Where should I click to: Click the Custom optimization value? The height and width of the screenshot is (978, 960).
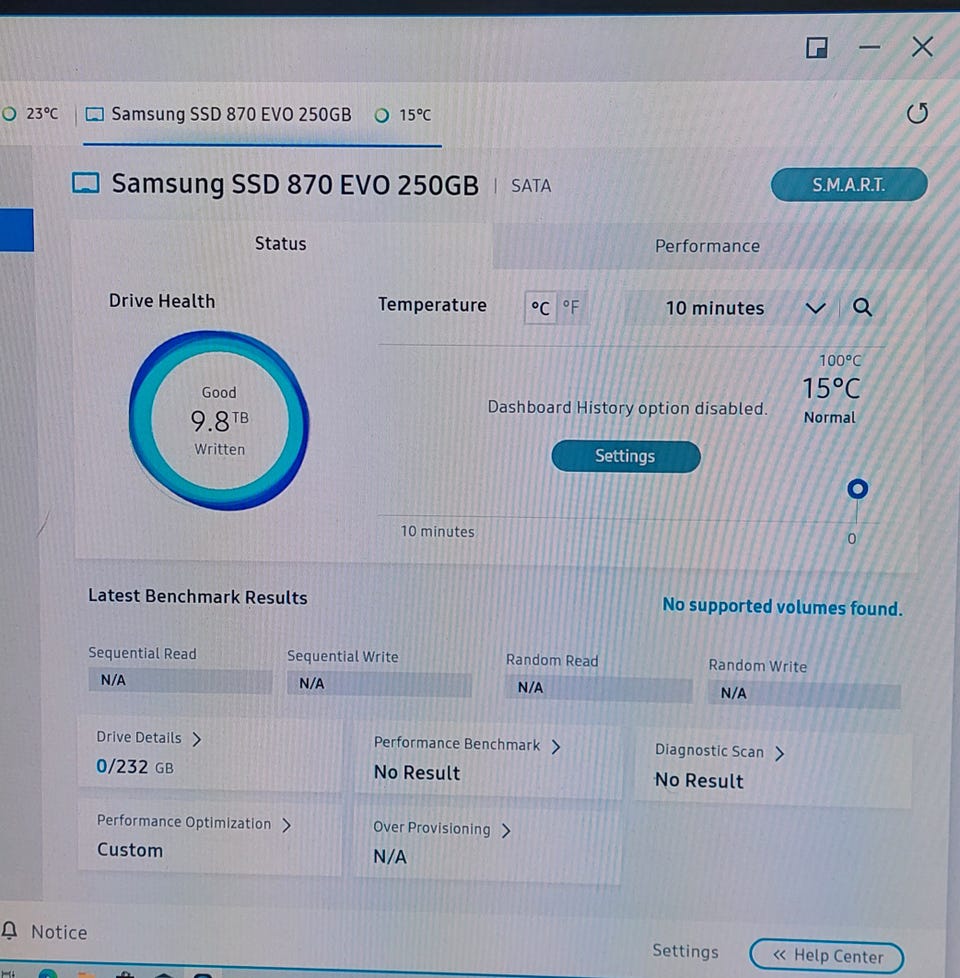130,850
